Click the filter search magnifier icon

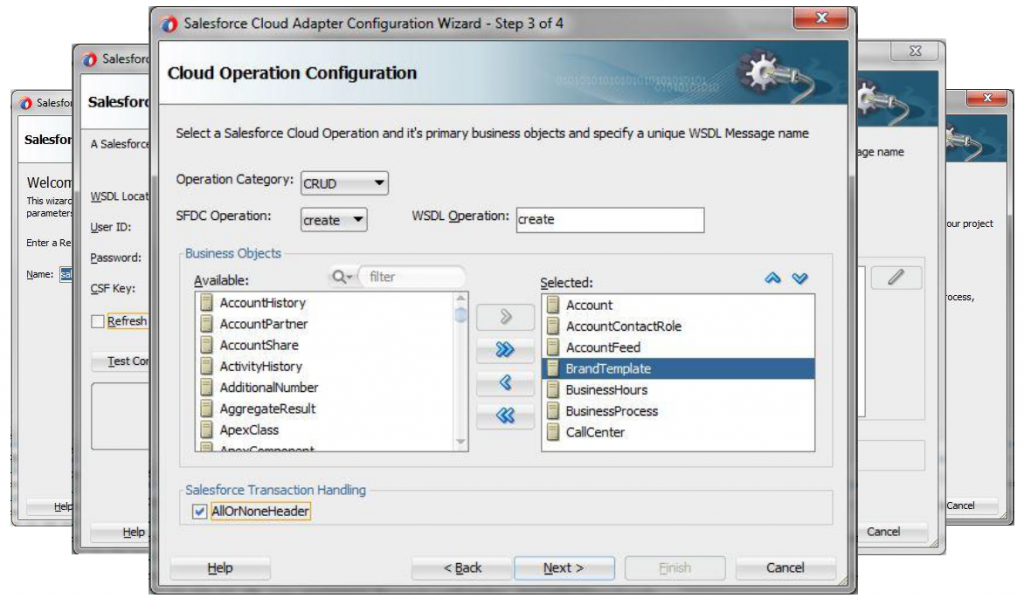coord(341,277)
